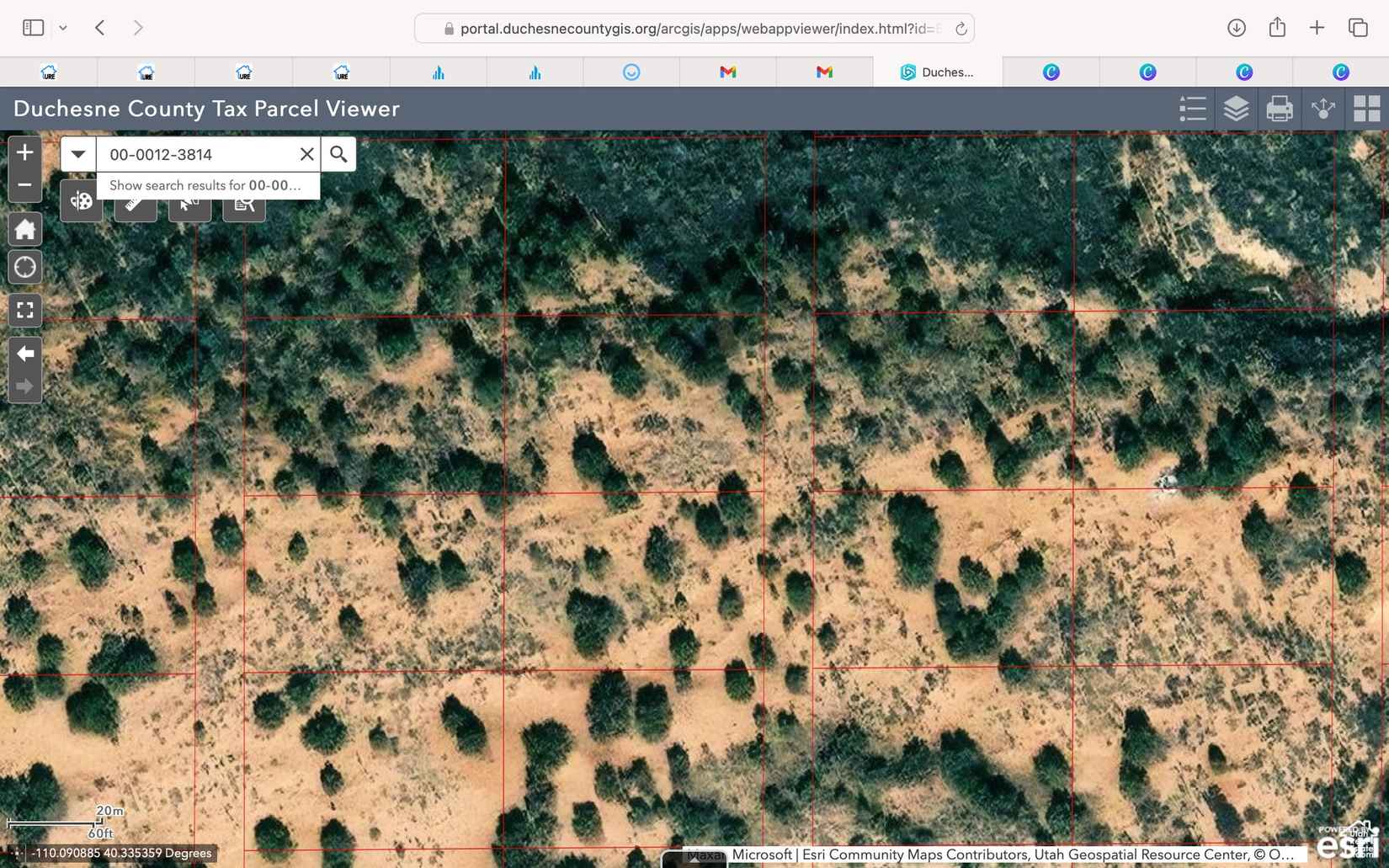
Task: Go to the default map extent (home)
Action: [24, 229]
